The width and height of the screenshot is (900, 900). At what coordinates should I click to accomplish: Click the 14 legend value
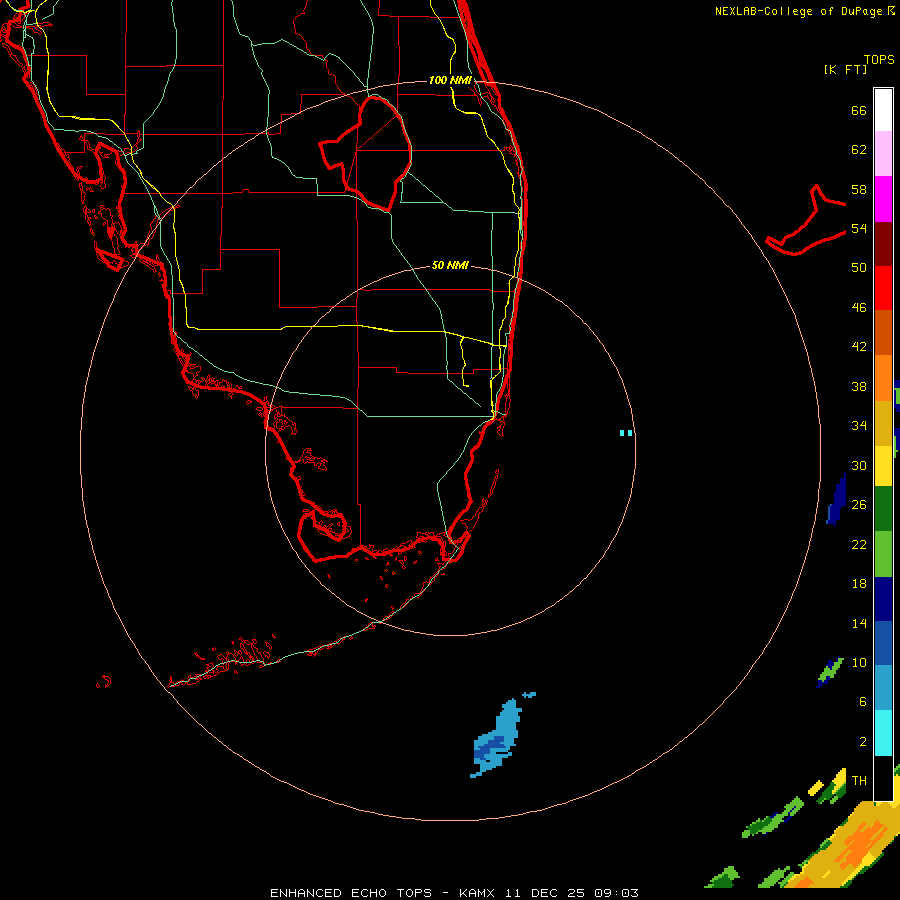pos(859,623)
